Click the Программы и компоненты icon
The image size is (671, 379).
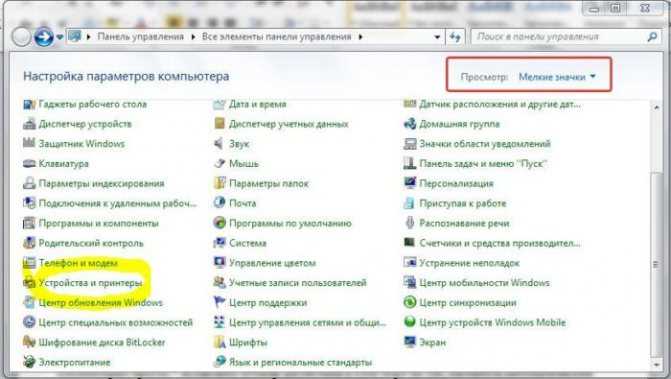coord(29,223)
